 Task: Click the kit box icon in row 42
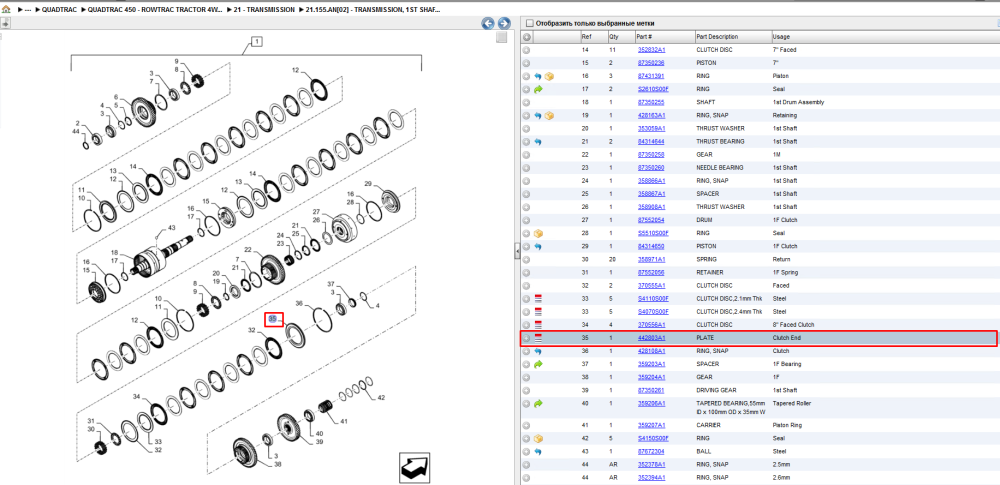[x=538, y=438]
